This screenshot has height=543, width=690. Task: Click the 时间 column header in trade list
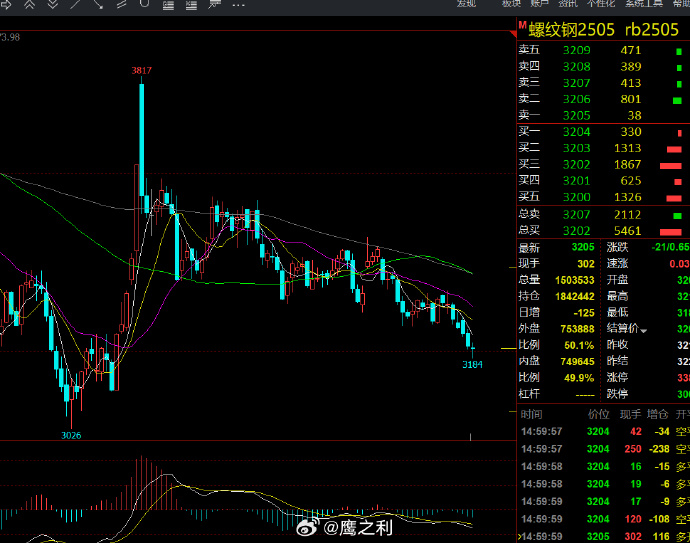point(532,414)
